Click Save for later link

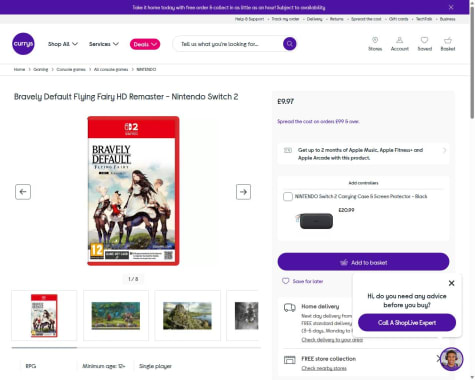pos(308,281)
